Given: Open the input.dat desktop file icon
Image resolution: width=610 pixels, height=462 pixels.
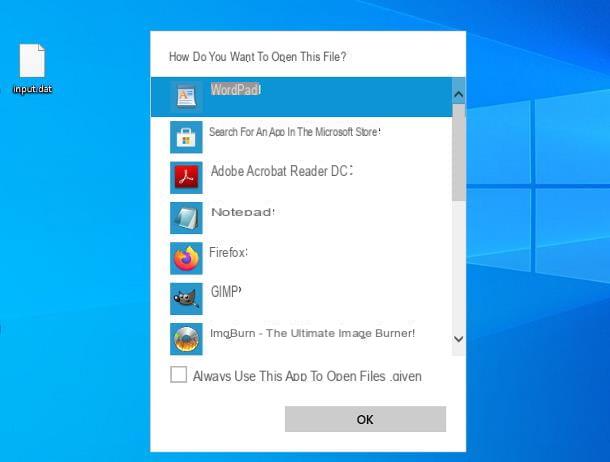Looking at the screenshot, I should (x=32, y=60).
